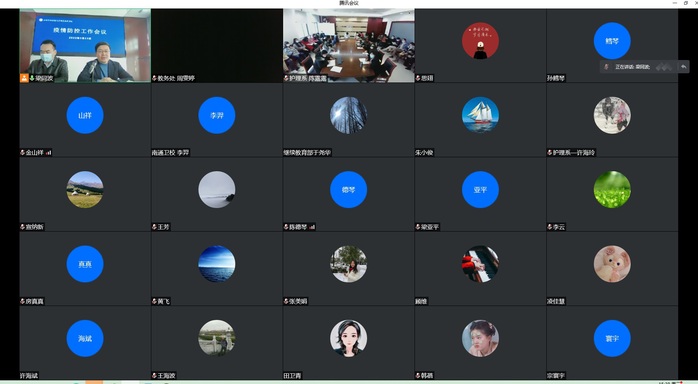Collapse the speaking indicator with its arrow button

tap(683, 67)
